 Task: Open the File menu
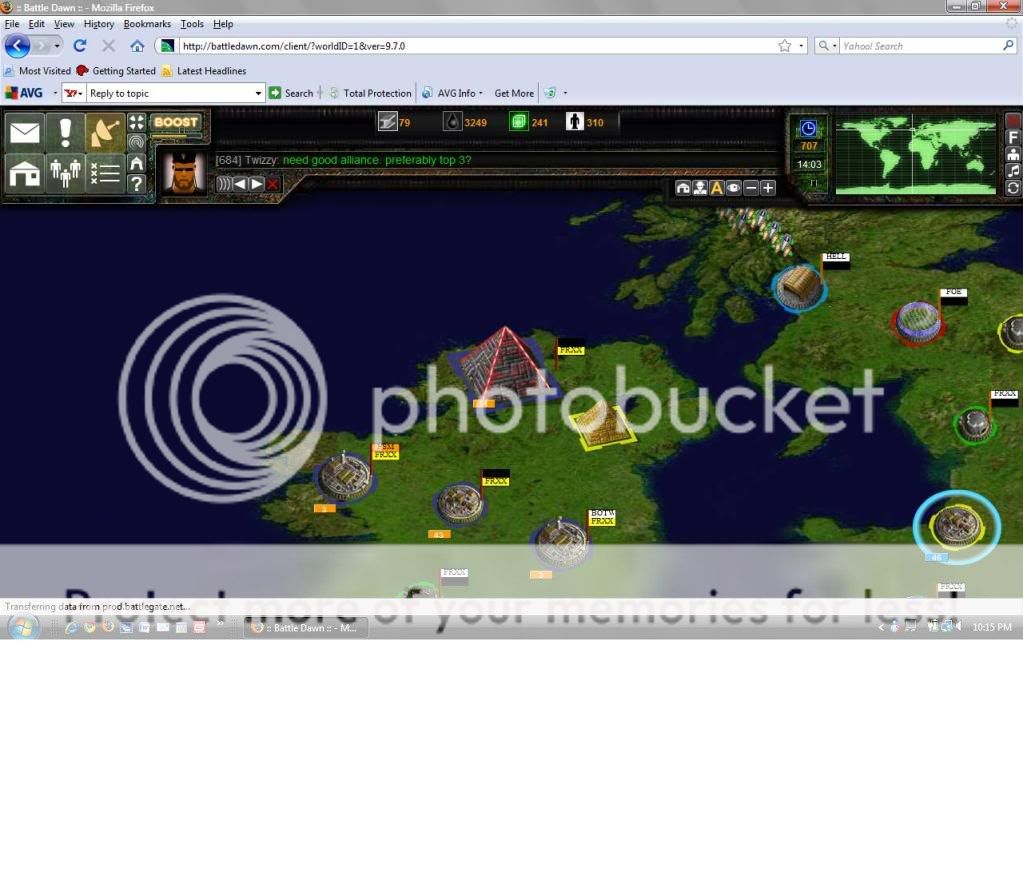[12, 24]
